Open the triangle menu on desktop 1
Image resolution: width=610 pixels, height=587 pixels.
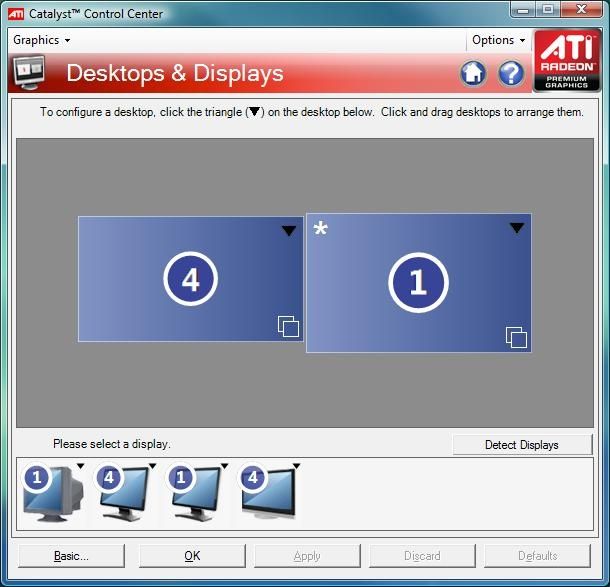pos(517,228)
